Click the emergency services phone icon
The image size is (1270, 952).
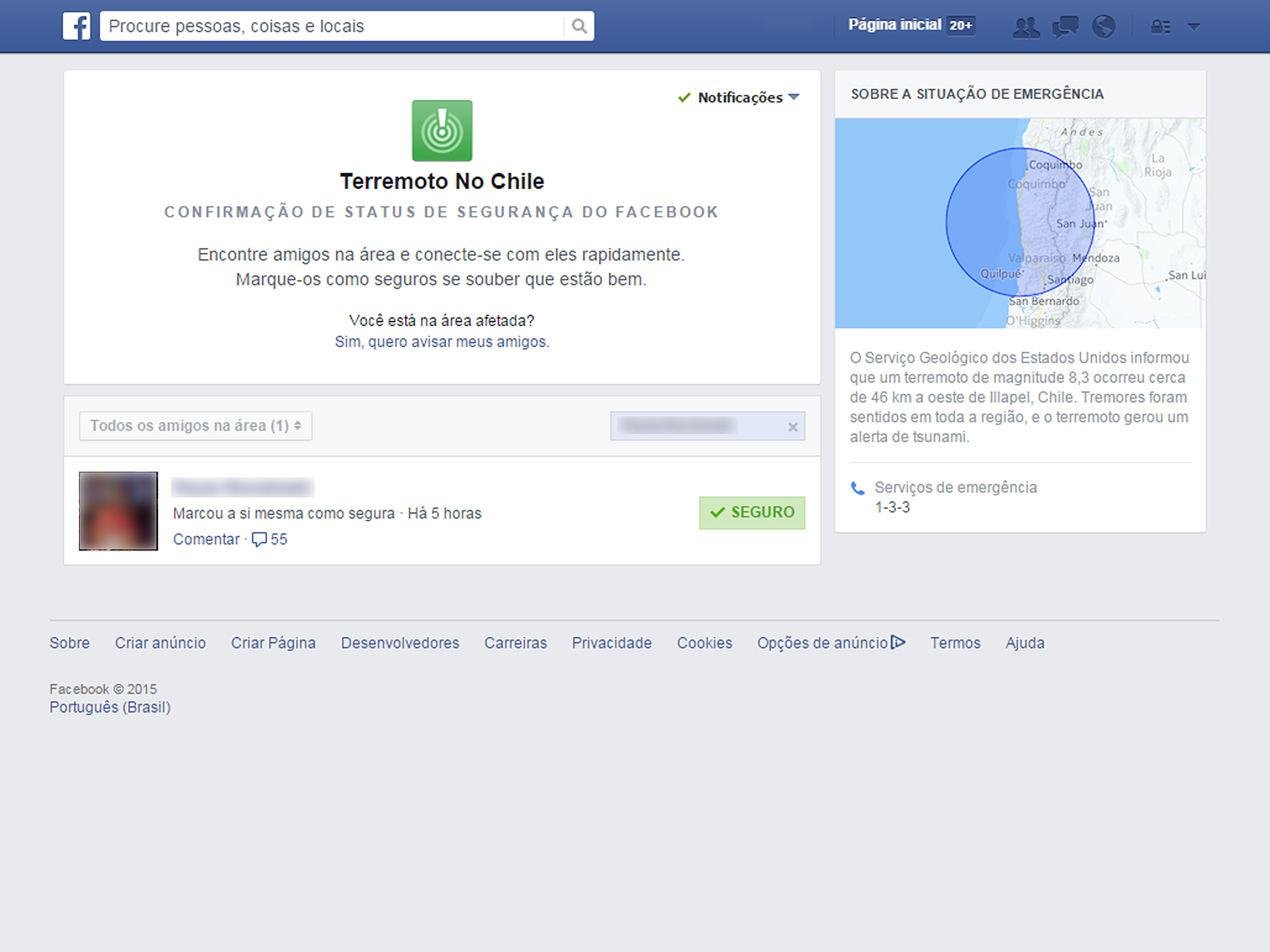click(x=858, y=488)
